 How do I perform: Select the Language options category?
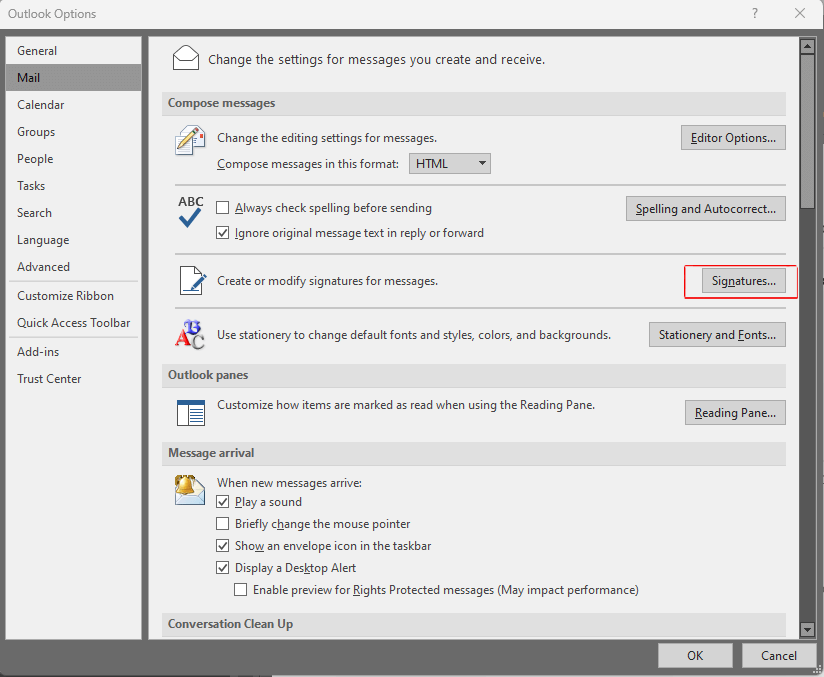click(x=74, y=240)
